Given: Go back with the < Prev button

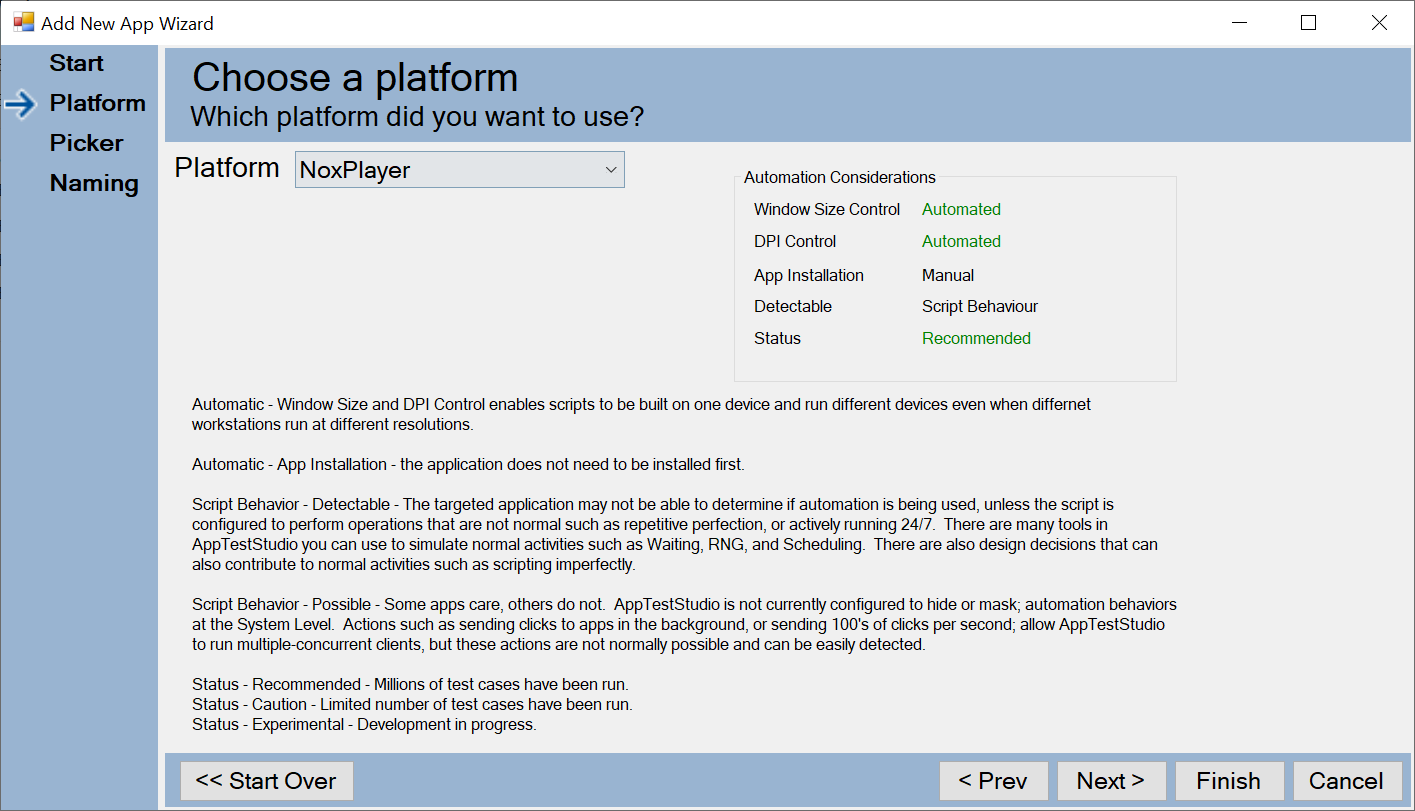Looking at the screenshot, I should click(x=993, y=781).
